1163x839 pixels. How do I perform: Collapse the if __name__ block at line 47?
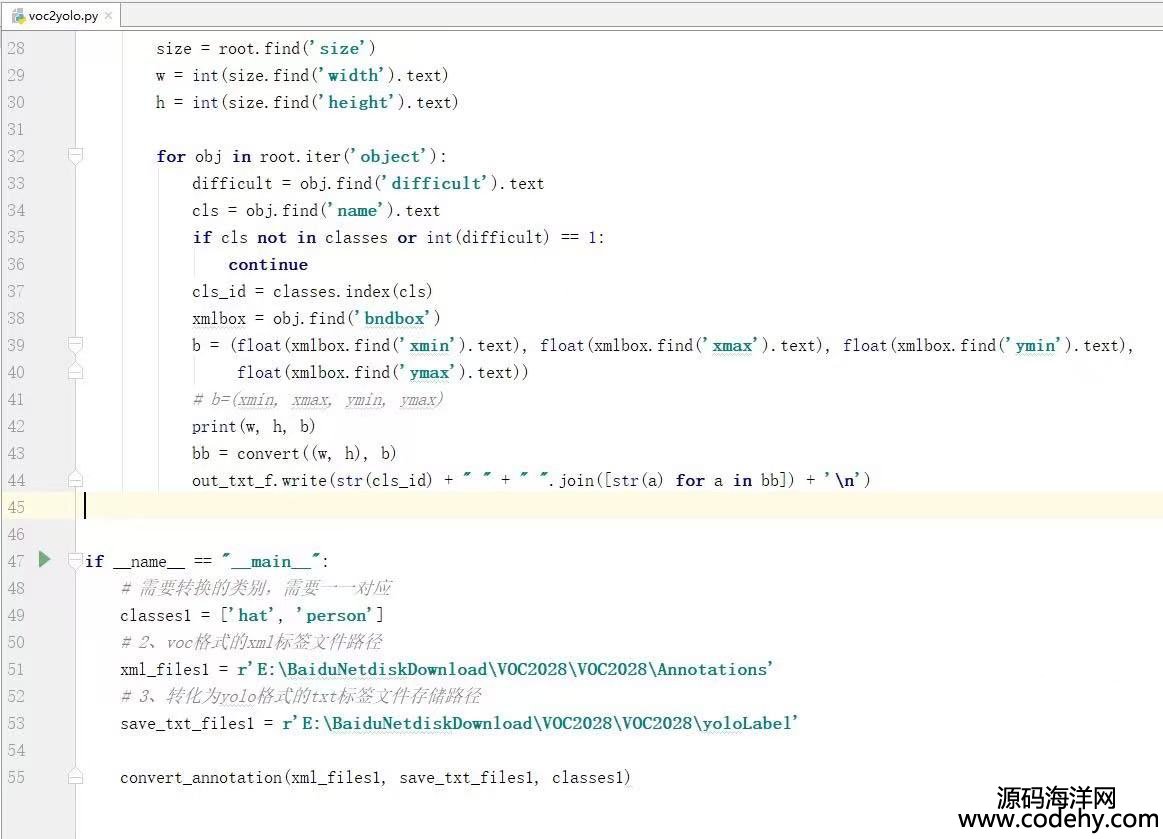(x=75, y=561)
